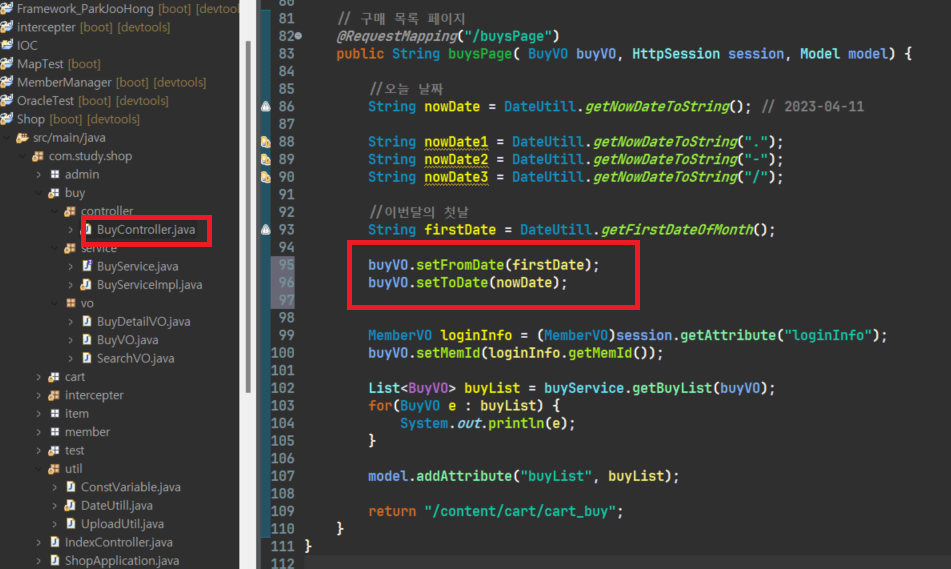Select the IOC project icon

coord(7,45)
